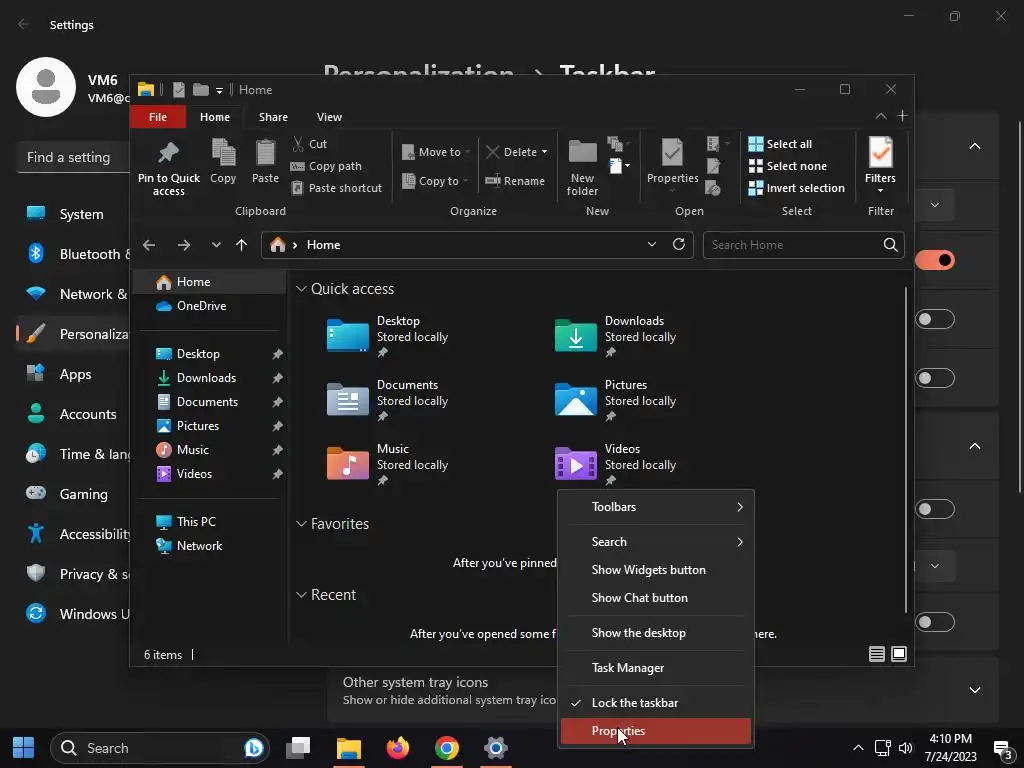1024x768 pixels.
Task: Select Task Manager from context menu
Action: 656,667
